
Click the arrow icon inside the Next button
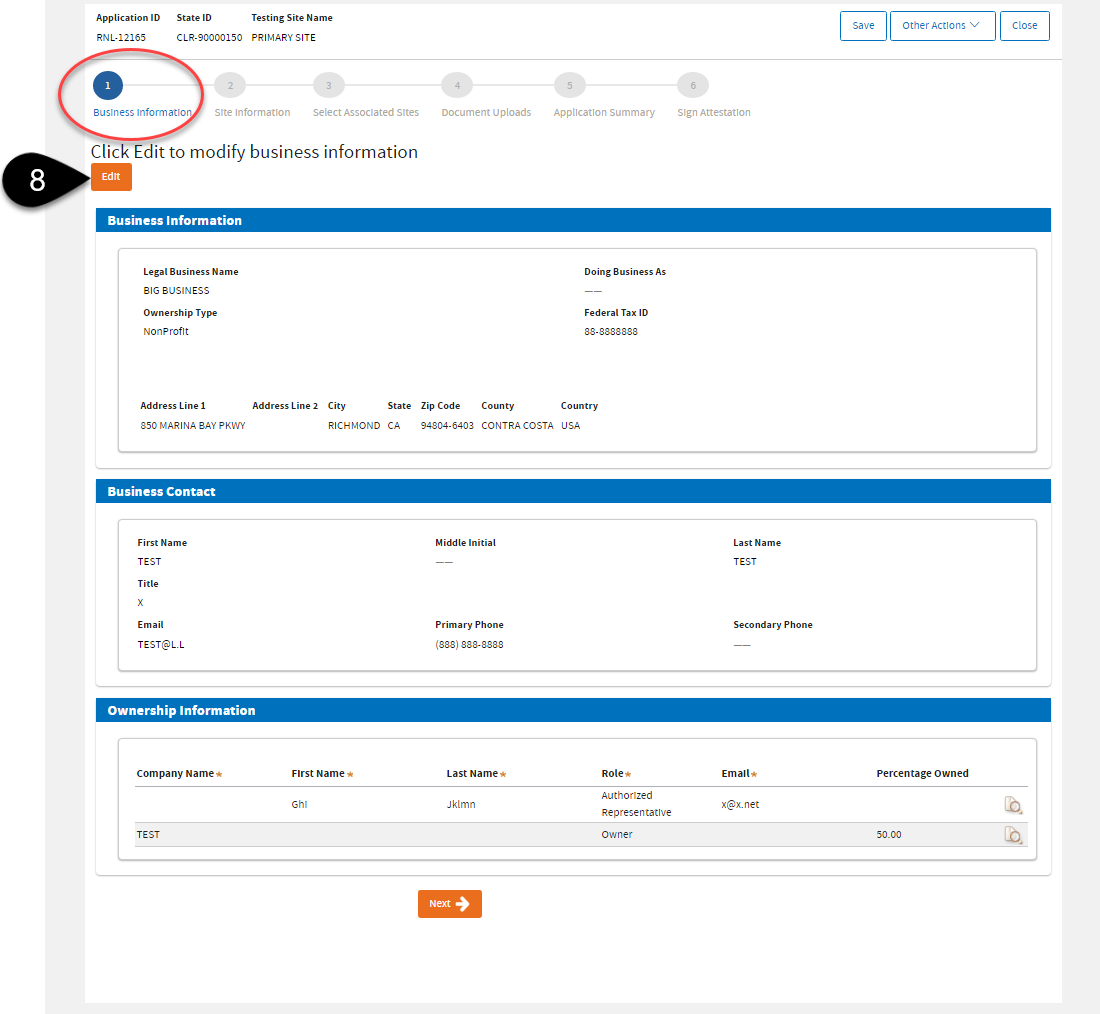[x=465, y=903]
